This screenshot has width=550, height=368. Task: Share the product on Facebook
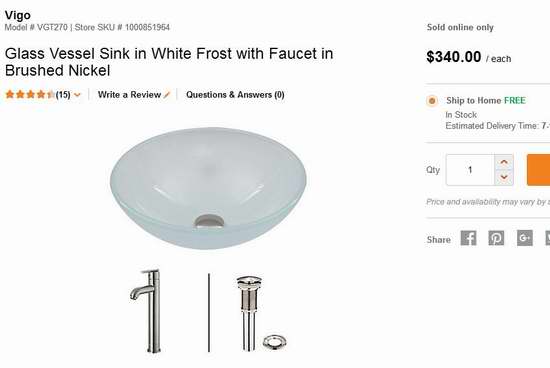pos(468,238)
